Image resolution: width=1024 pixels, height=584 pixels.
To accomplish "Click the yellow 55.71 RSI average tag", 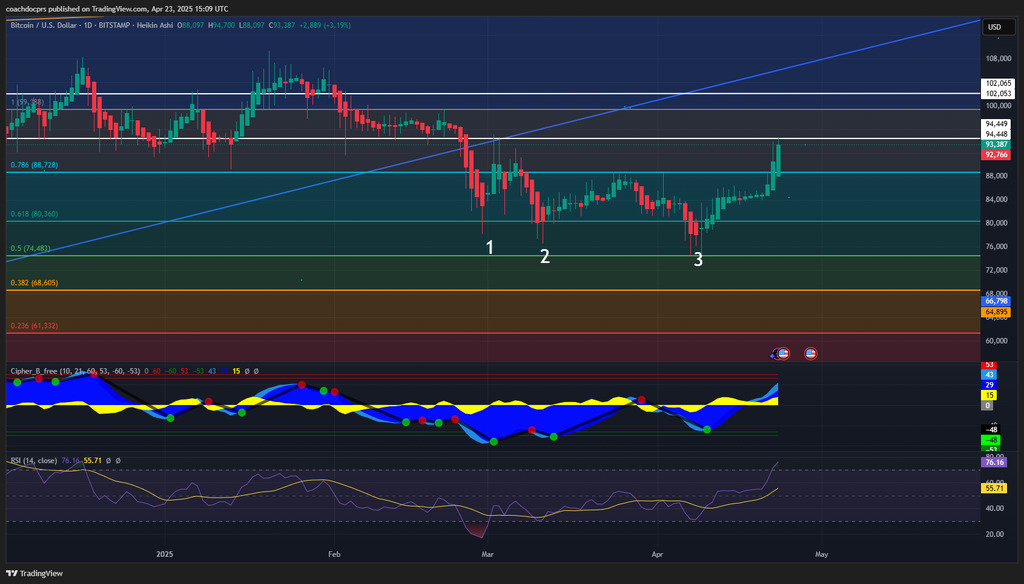I will [x=994, y=487].
